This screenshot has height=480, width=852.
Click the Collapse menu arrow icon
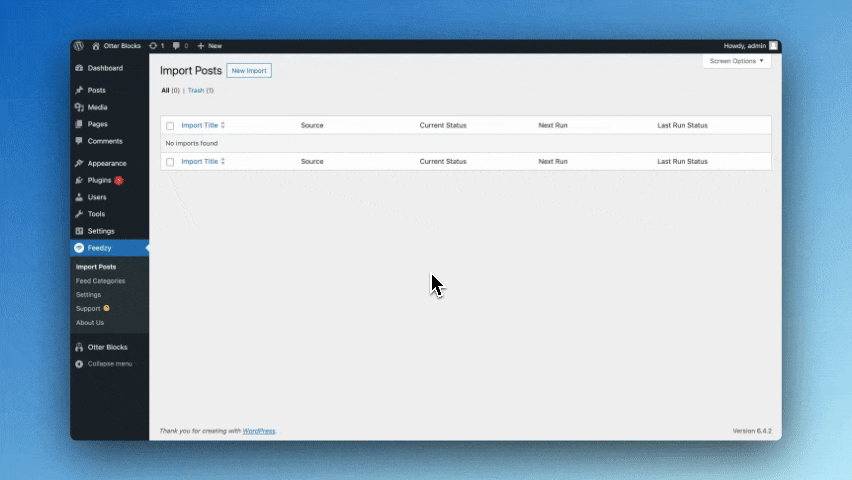79,364
